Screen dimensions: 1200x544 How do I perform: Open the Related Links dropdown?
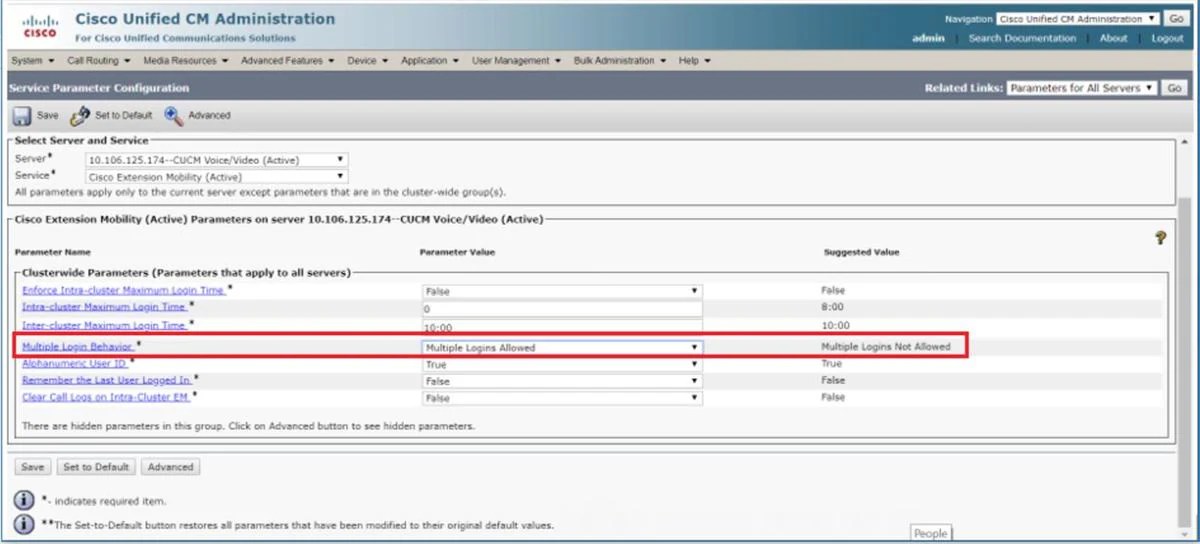pyautogui.click(x=1082, y=88)
